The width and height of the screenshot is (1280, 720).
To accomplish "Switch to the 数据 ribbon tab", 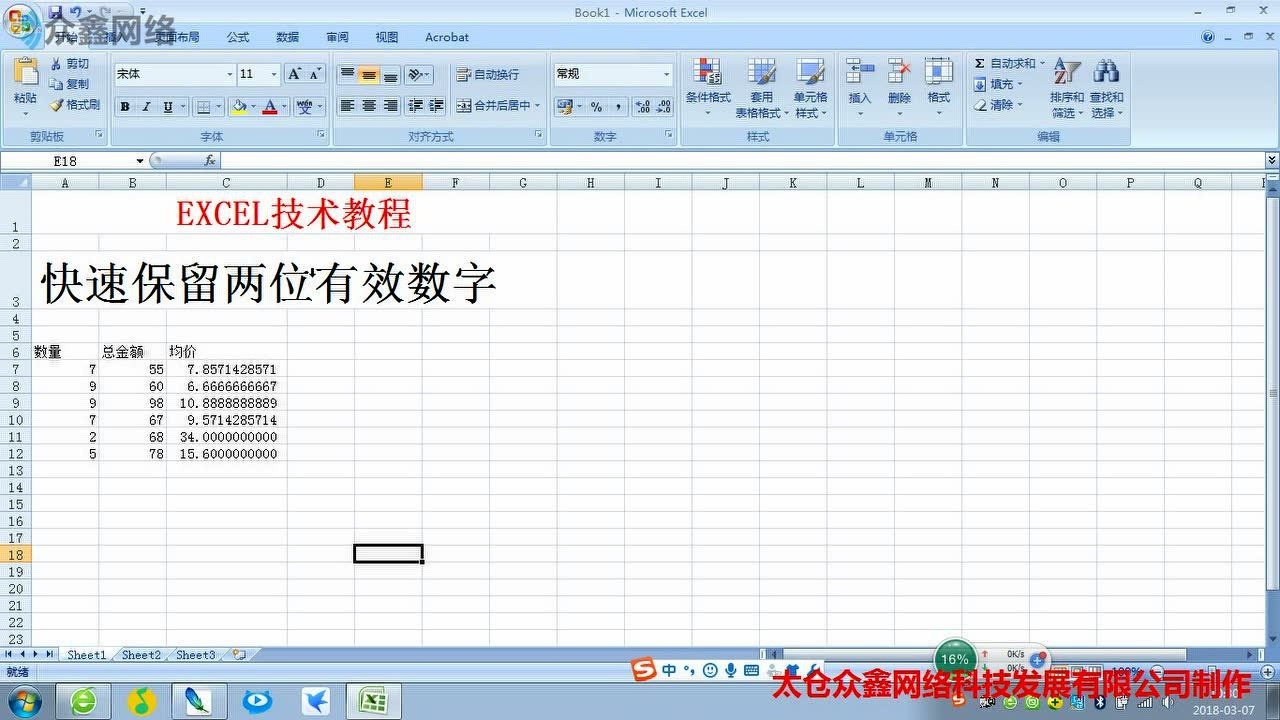I will click(x=287, y=37).
